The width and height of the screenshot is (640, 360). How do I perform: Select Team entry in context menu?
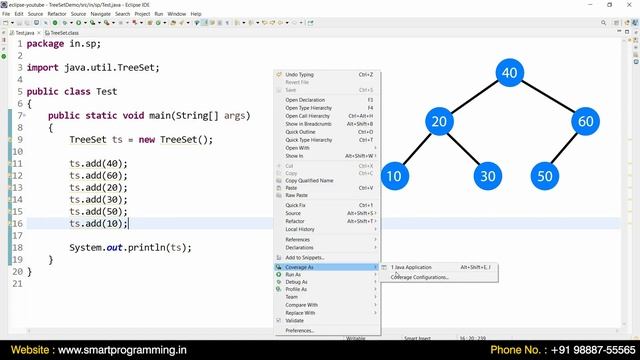(x=327, y=297)
